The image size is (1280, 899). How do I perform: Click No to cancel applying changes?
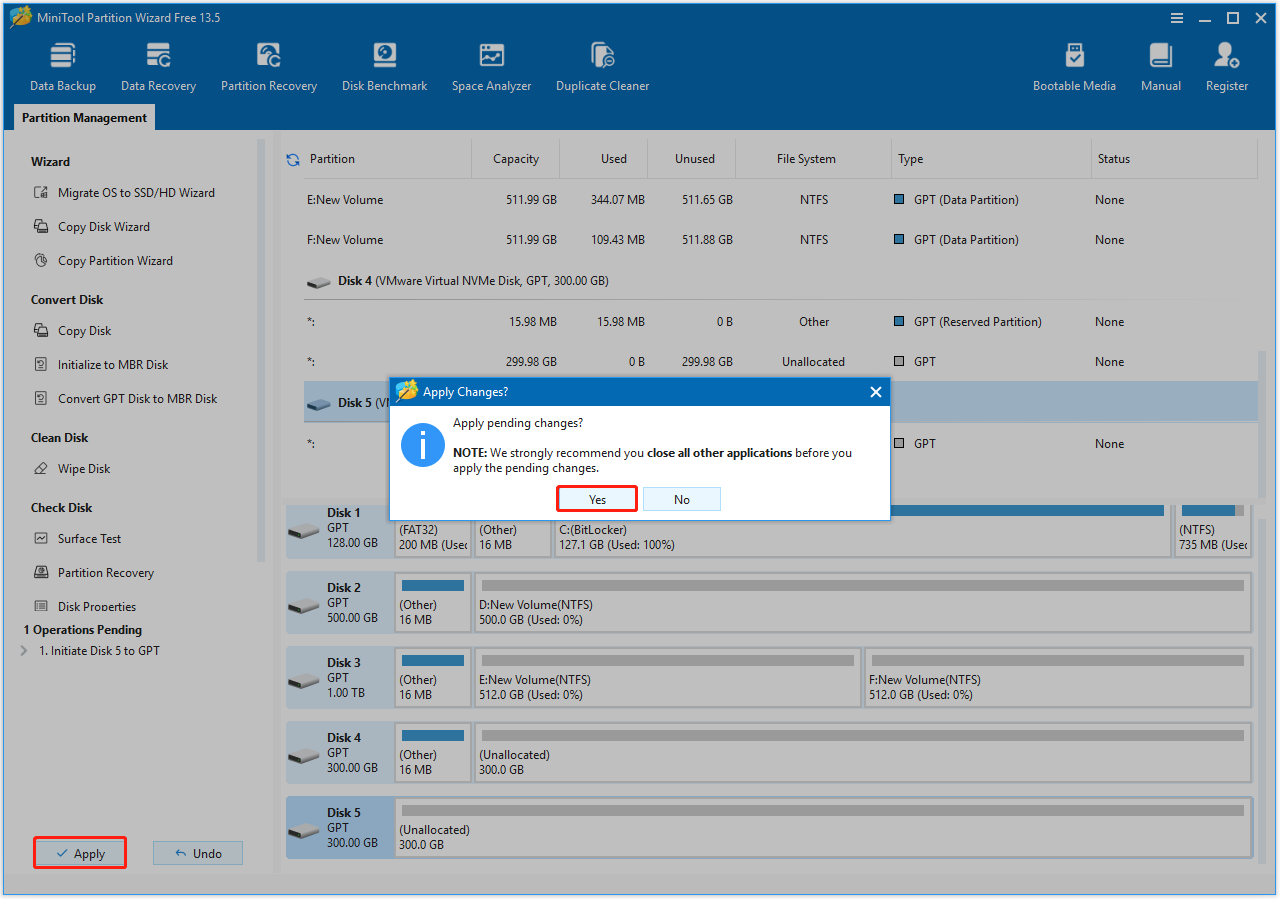(x=681, y=499)
